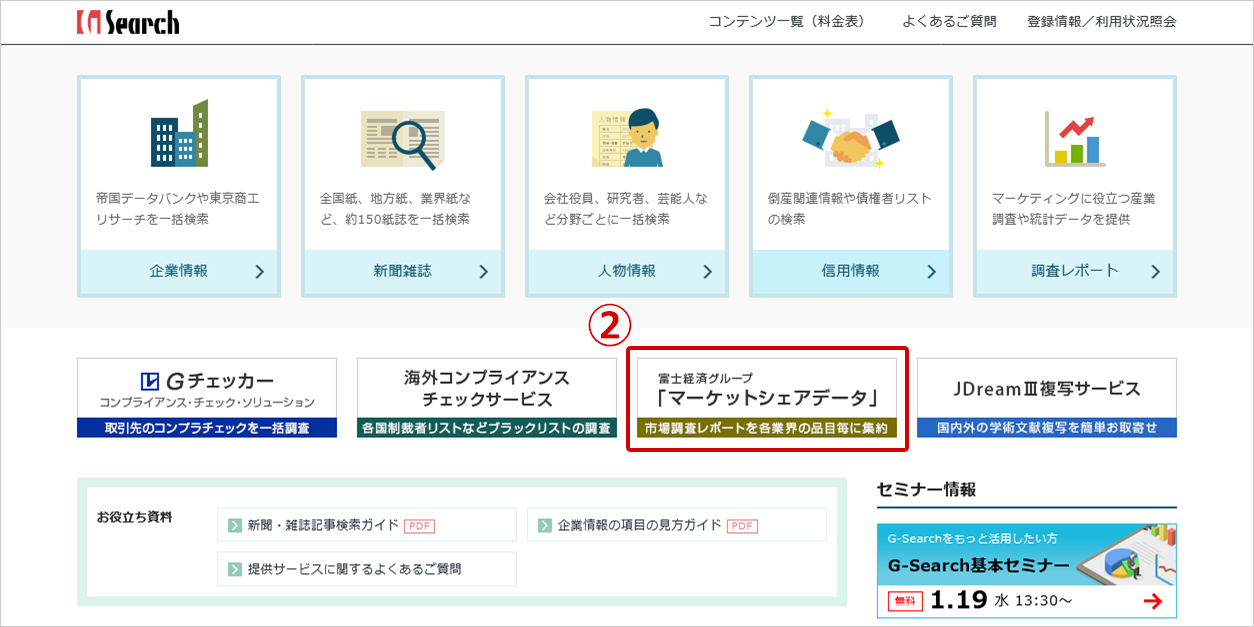Open the JDreamⅢ複写サービス banner
The width and height of the screenshot is (1254, 627).
click(x=1046, y=398)
